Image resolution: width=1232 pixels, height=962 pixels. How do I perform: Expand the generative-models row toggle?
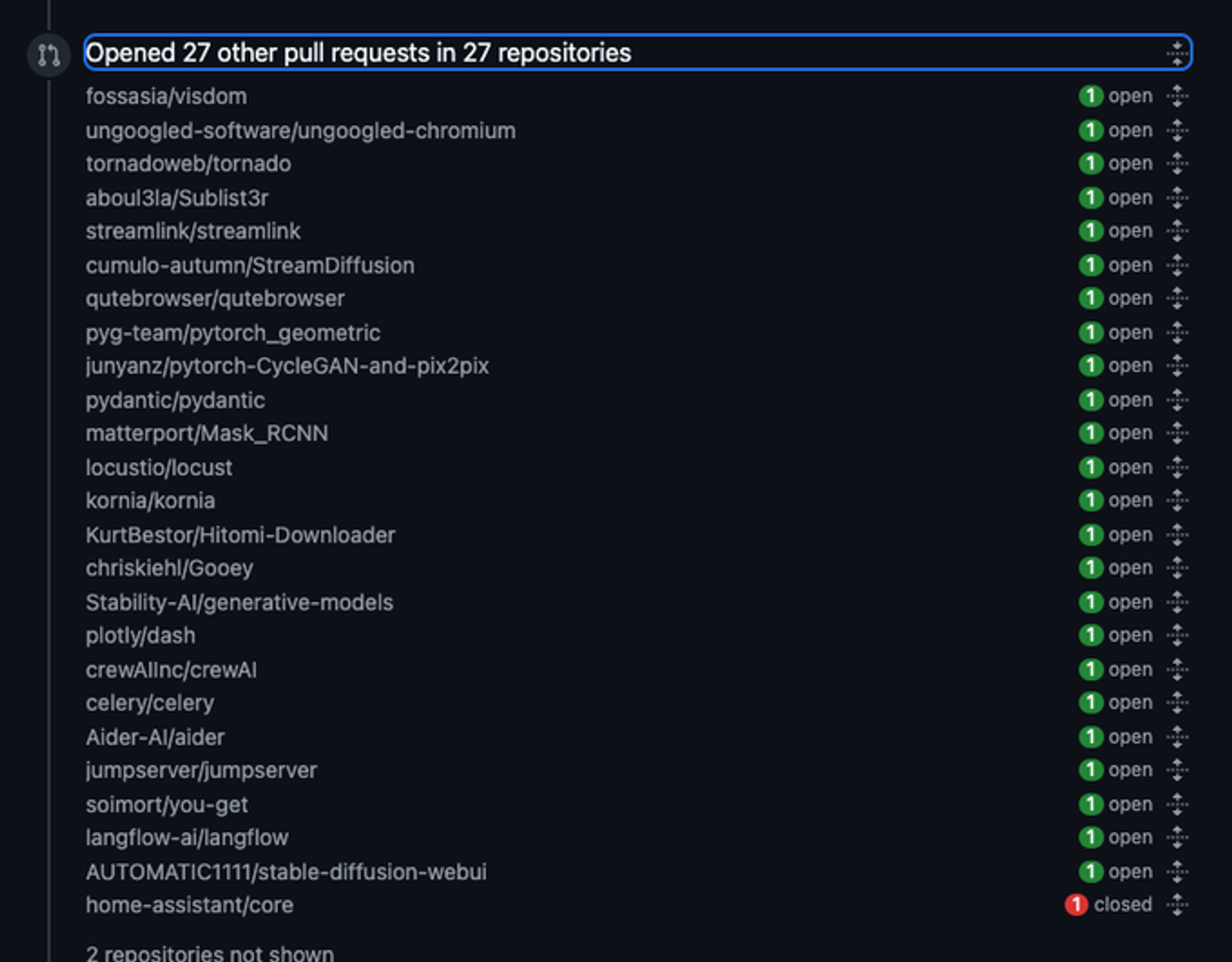point(1177,602)
